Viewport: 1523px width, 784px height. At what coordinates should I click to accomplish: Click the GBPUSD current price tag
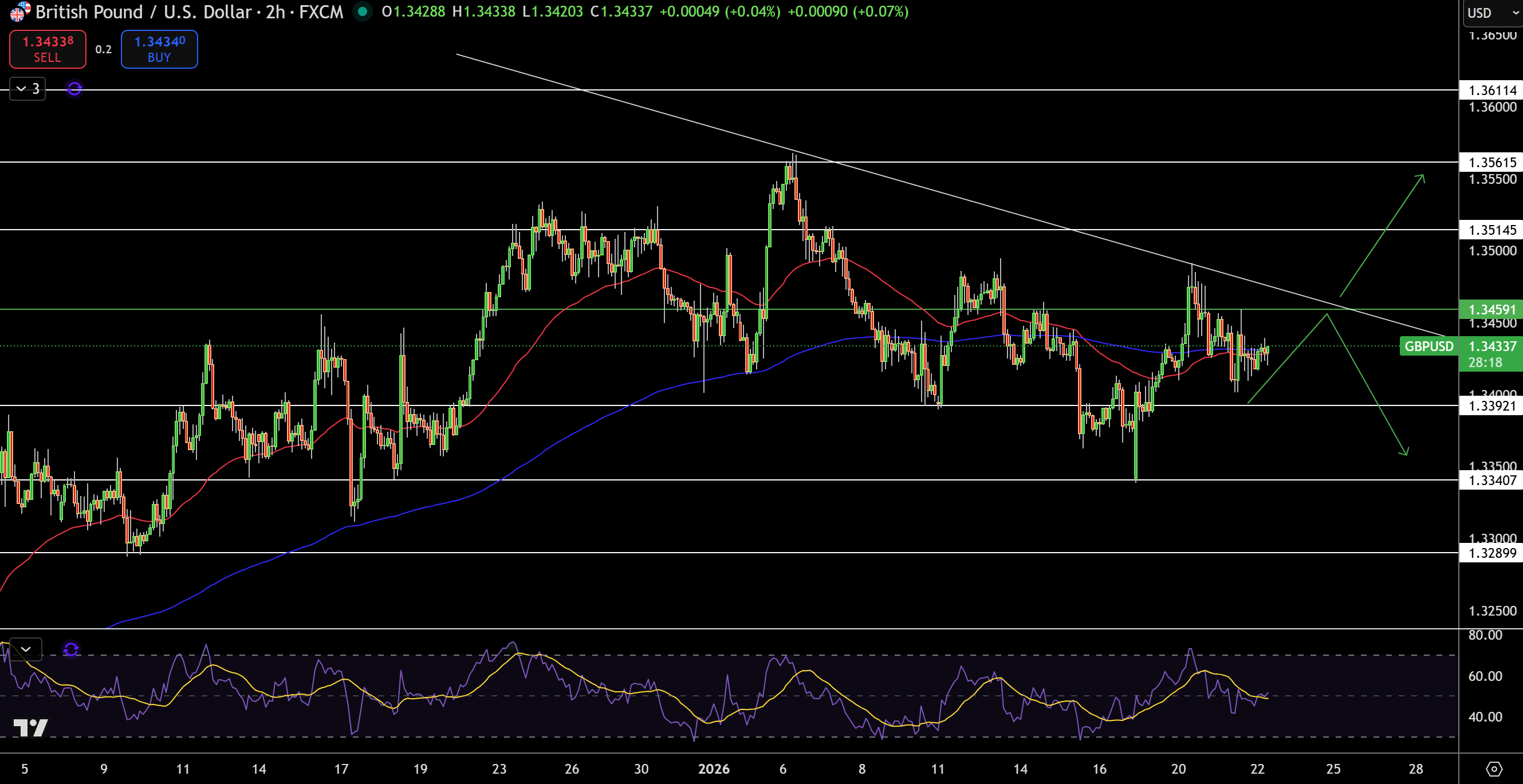click(1428, 346)
